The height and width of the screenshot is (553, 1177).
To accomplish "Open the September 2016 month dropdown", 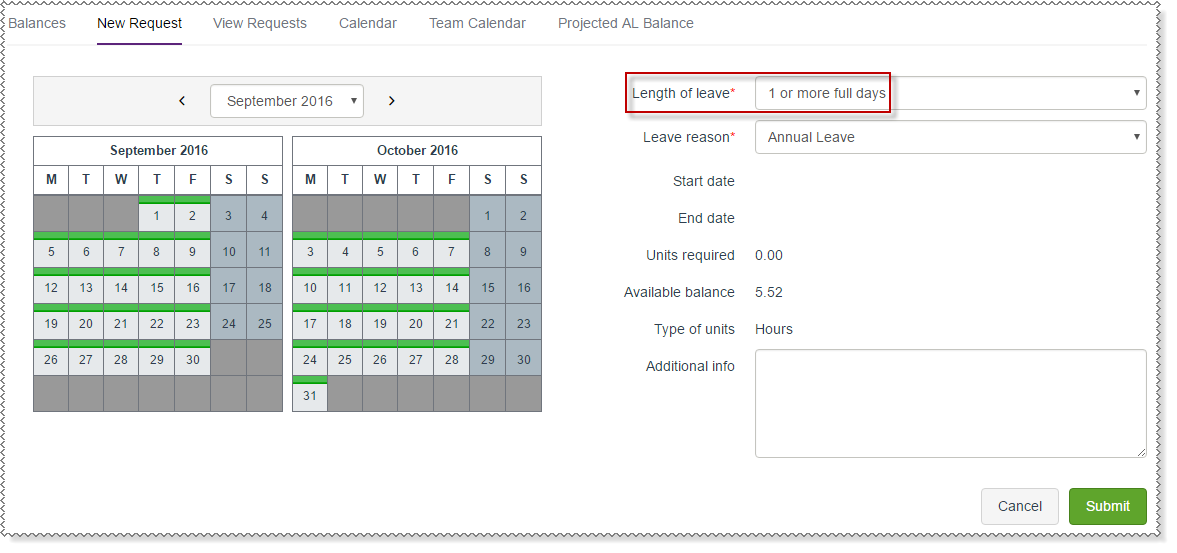I will tap(287, 101).
